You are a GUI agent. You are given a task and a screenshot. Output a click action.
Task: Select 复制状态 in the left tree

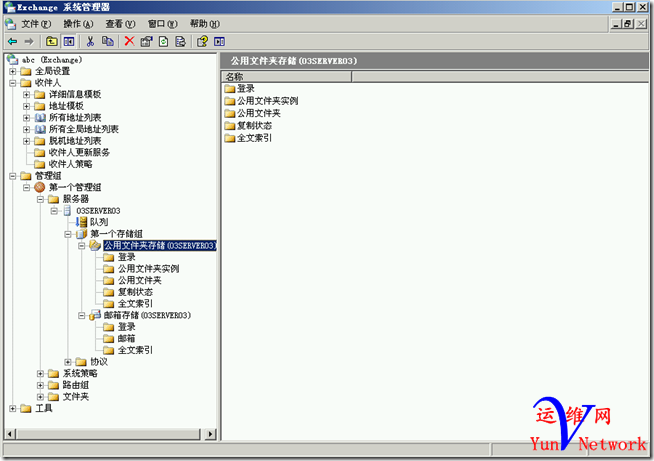click(135, 292)
